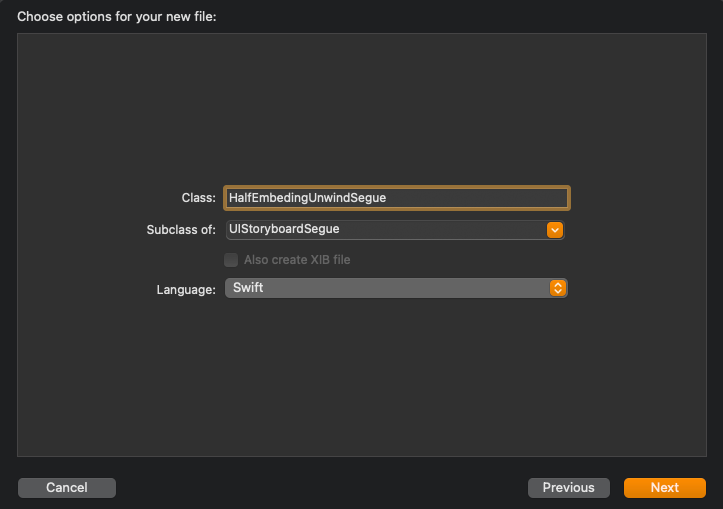The width and height of the screenshot is (723, 509).
Task: Click the 'Subclass of:' label
Action: coord(181,230)
